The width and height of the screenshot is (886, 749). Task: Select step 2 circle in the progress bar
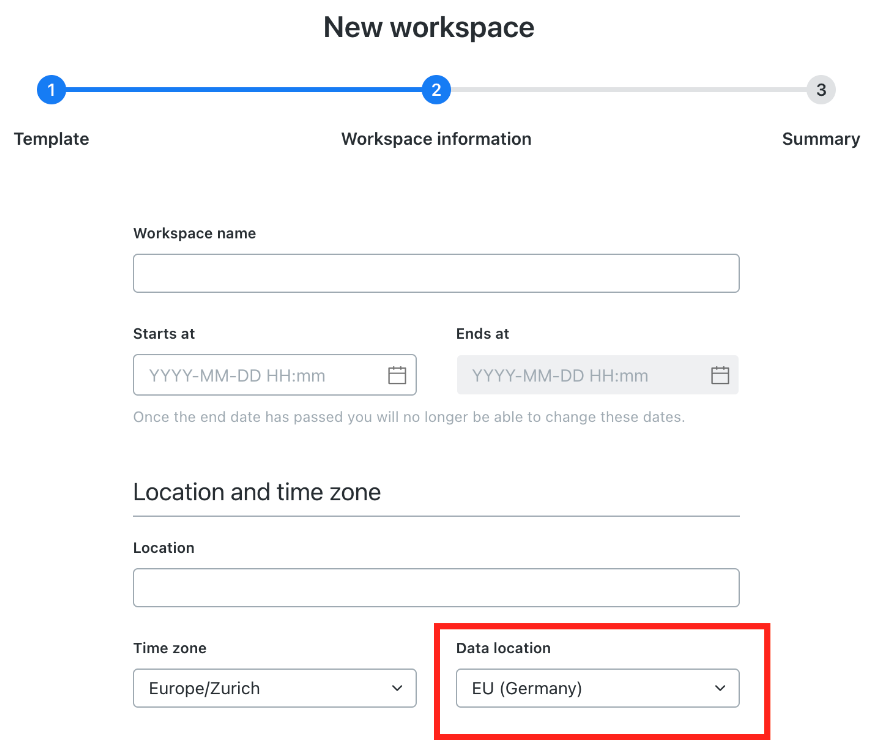436,90
